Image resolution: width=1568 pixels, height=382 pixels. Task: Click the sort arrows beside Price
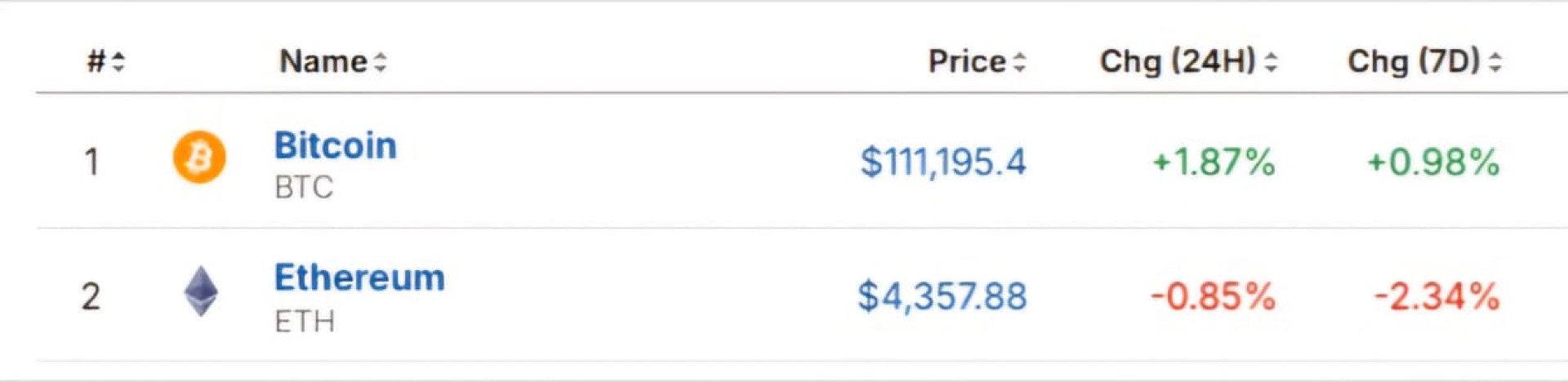tap(1018, 62)
